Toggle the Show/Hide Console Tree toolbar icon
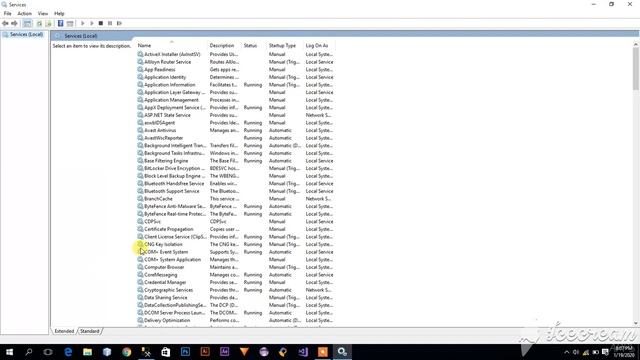Image resolution: width=640 pixels, height=360 pixels. click(x=27, y=23)
